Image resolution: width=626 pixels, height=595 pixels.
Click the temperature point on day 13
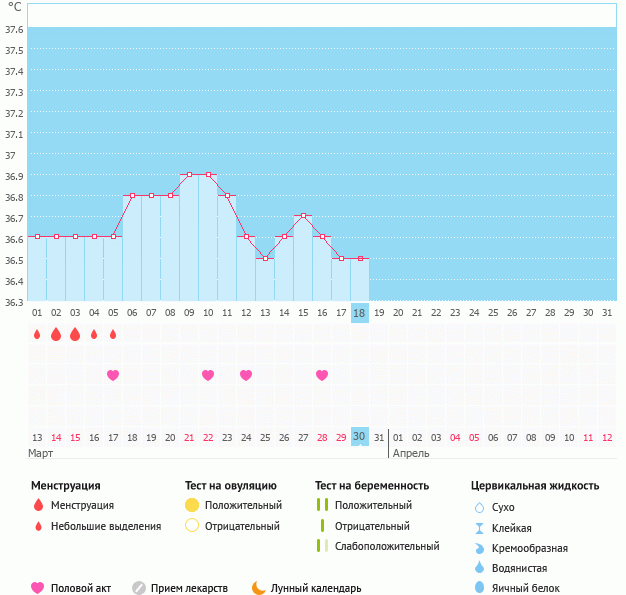coord(265,258)
